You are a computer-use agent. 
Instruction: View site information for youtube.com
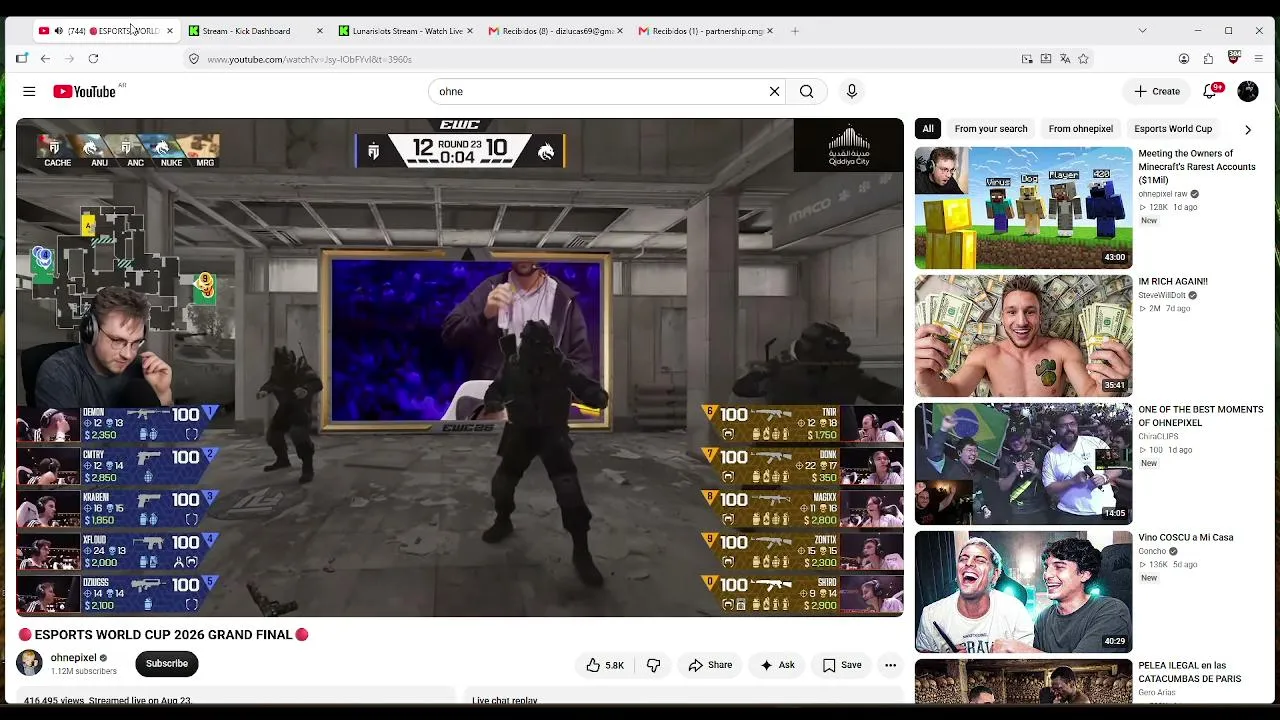point(194,59)
